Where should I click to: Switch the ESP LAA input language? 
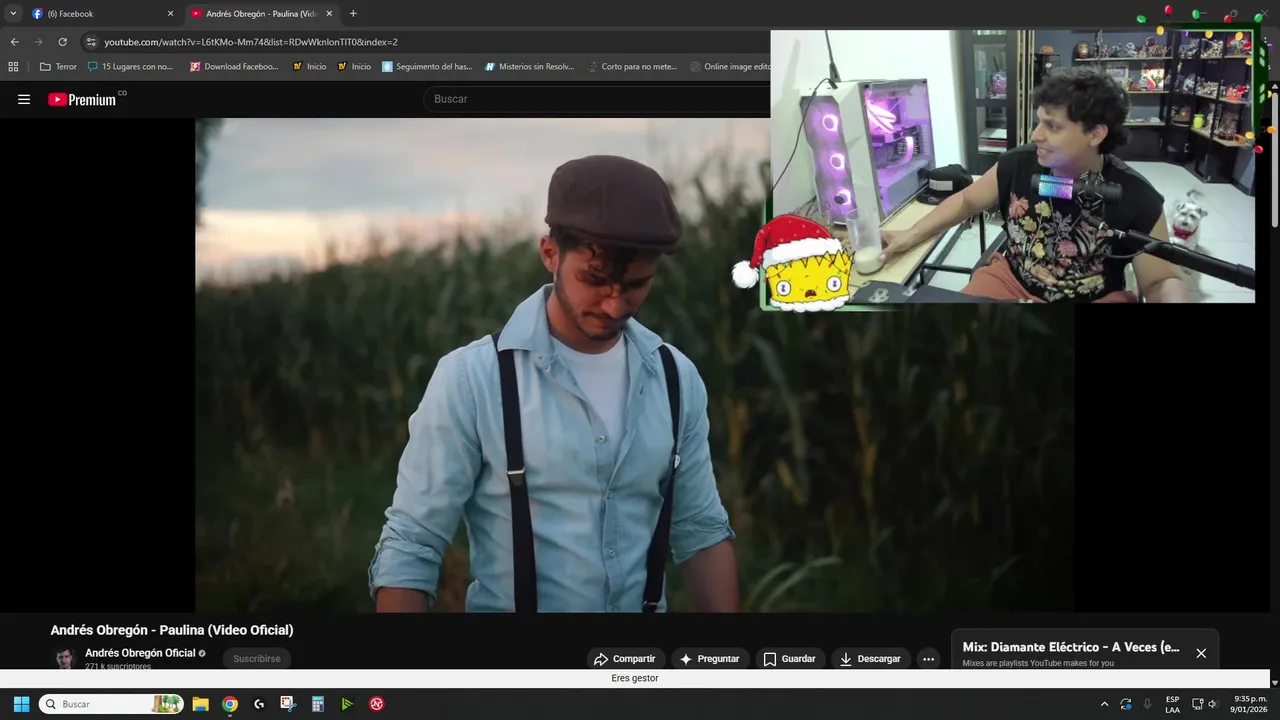(x=1172, y=704)
